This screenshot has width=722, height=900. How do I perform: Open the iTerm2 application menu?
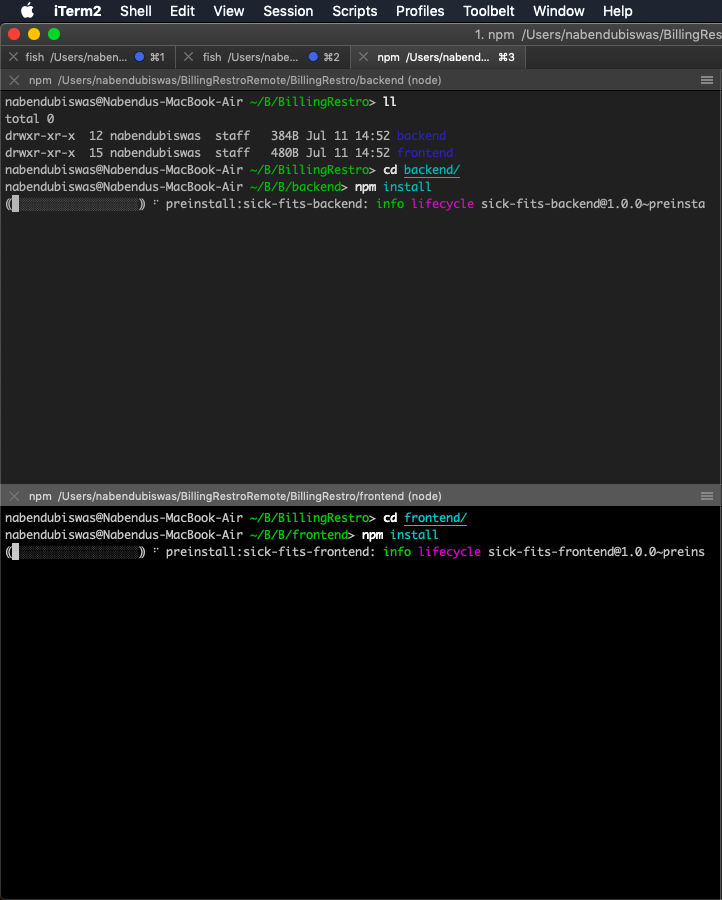tap(77, 11)
